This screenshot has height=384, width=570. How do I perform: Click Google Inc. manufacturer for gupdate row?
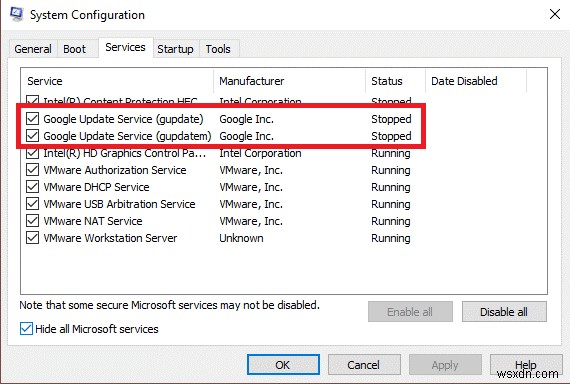click(246, 119)
